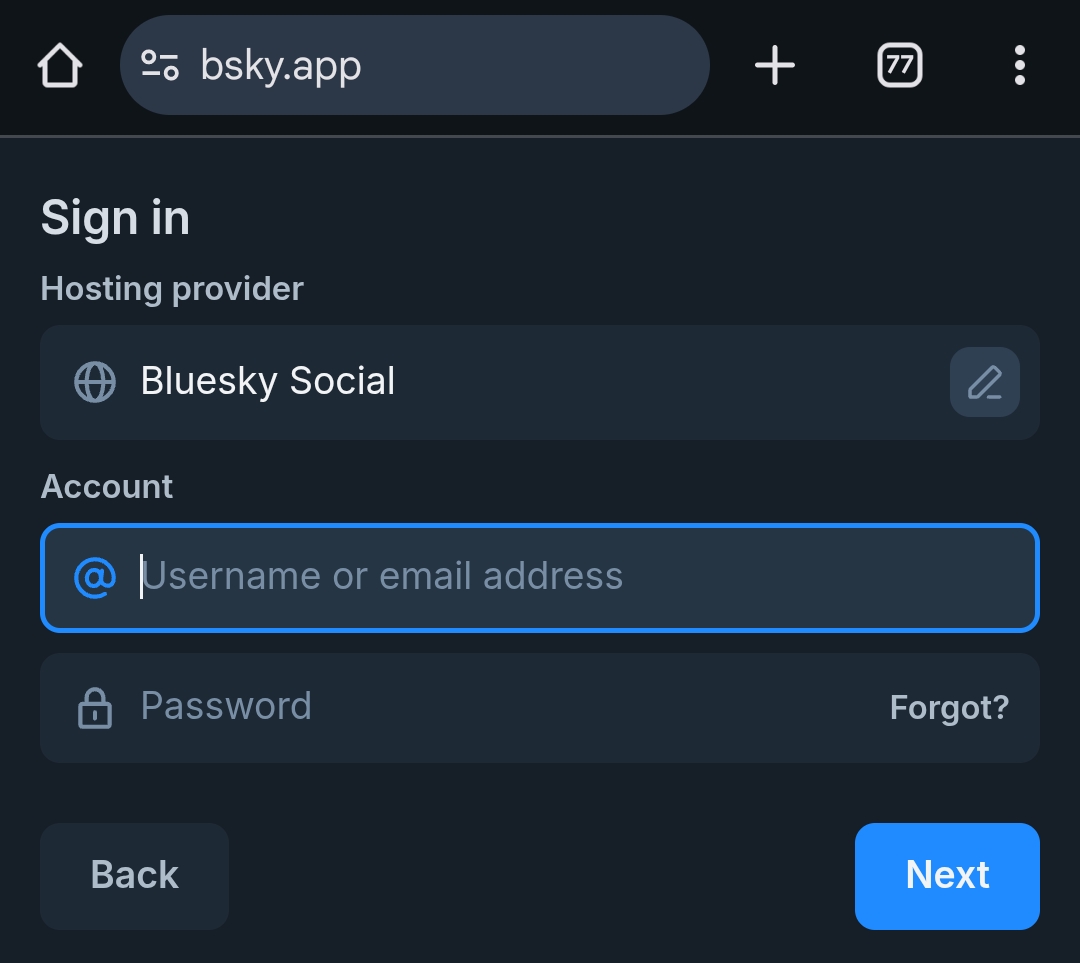
Task: Click the pencil icon to edit hosting provider
Action: (x=984, y=382)
